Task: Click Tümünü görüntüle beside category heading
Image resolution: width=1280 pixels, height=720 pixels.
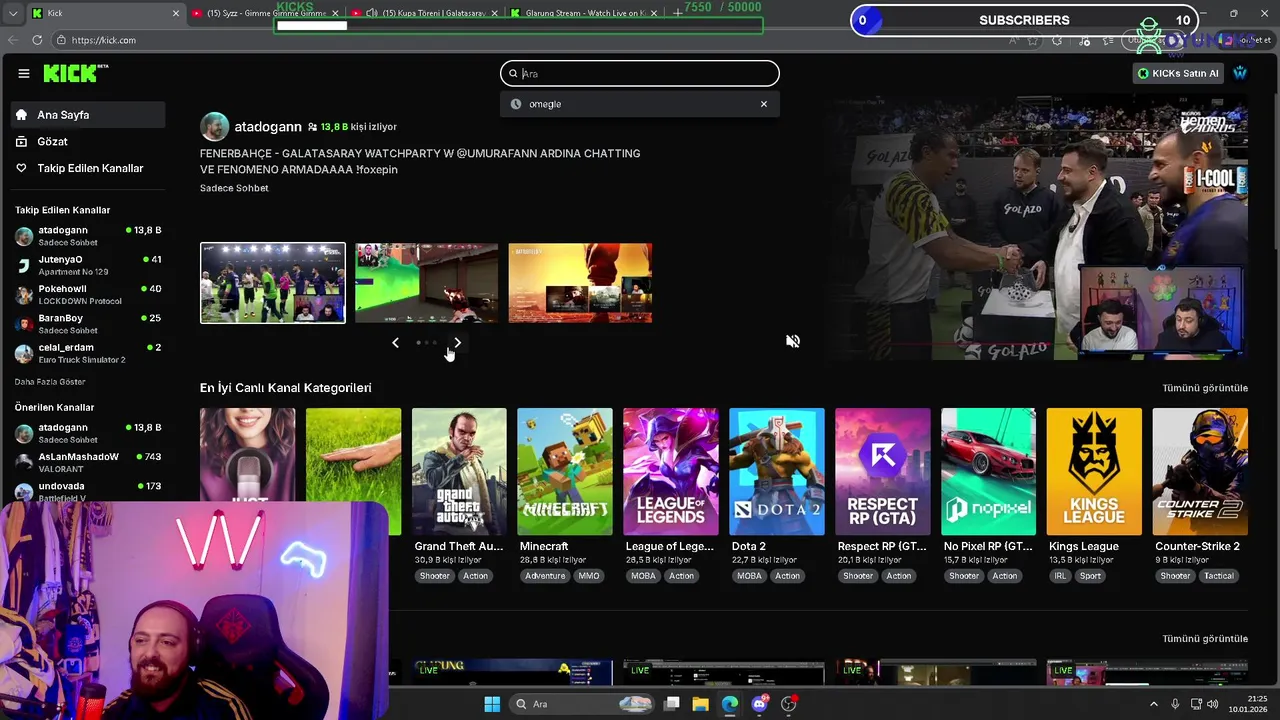Action: 1205,388
